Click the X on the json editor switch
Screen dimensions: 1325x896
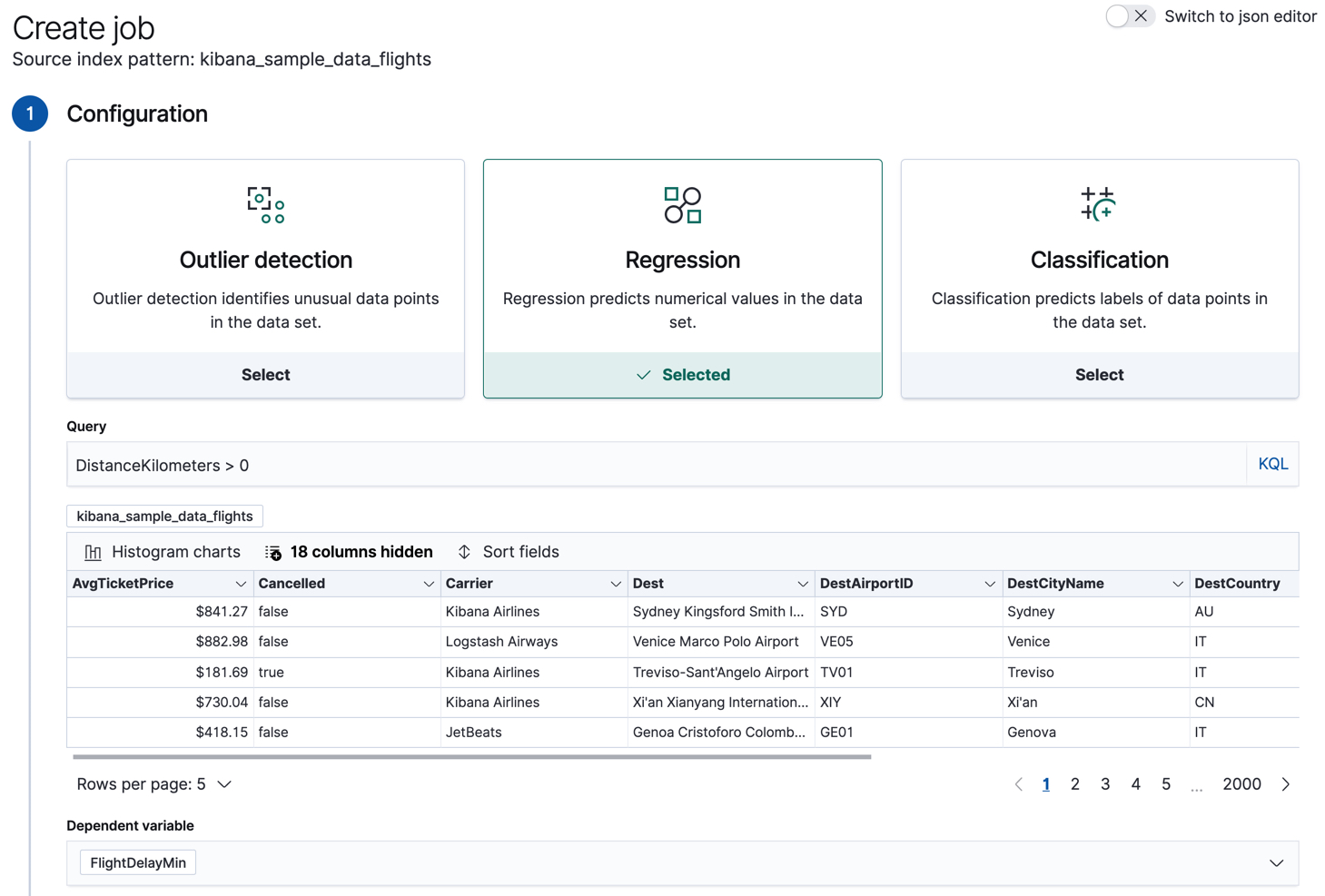(1142, 16)
